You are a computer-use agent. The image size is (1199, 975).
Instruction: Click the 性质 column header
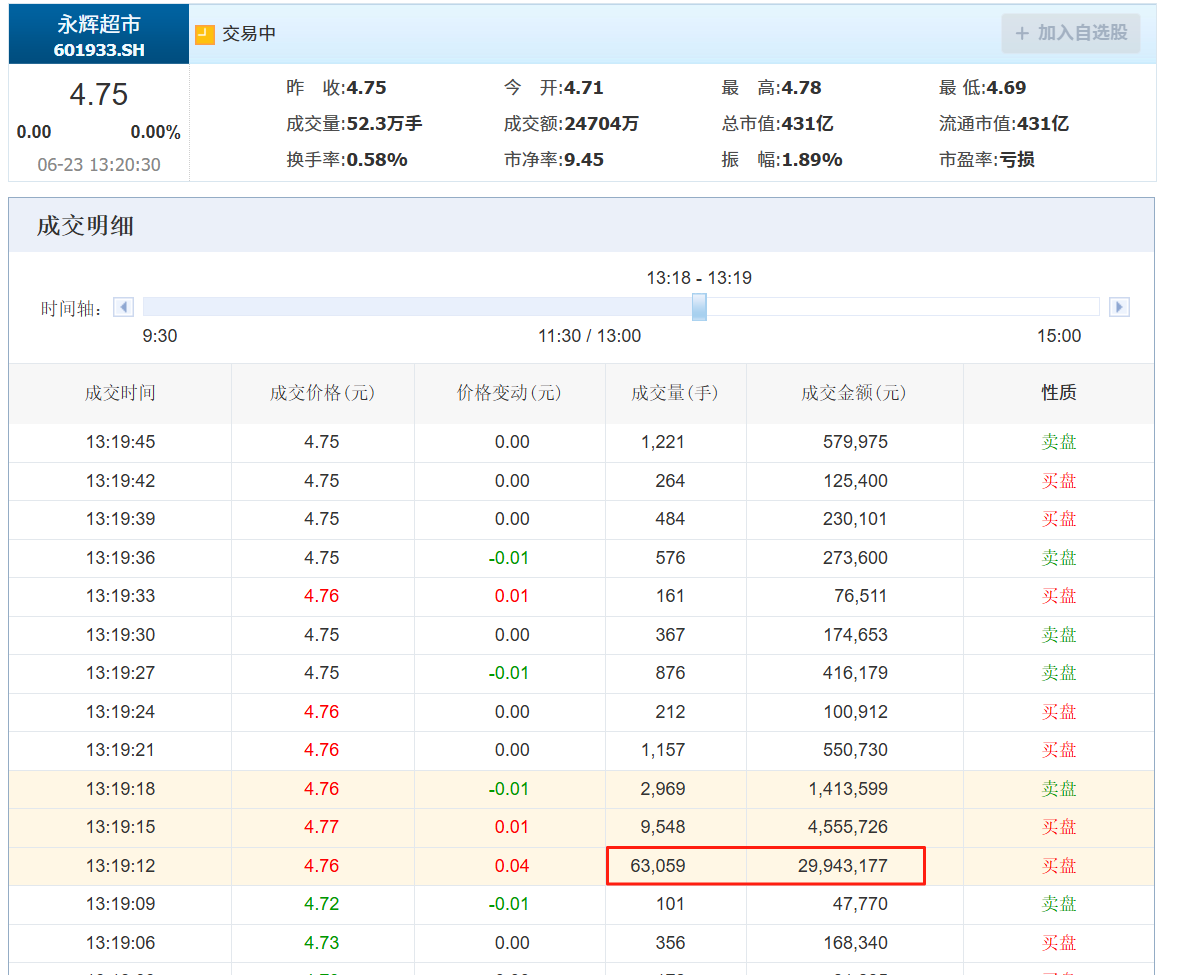coord(1059,393)
